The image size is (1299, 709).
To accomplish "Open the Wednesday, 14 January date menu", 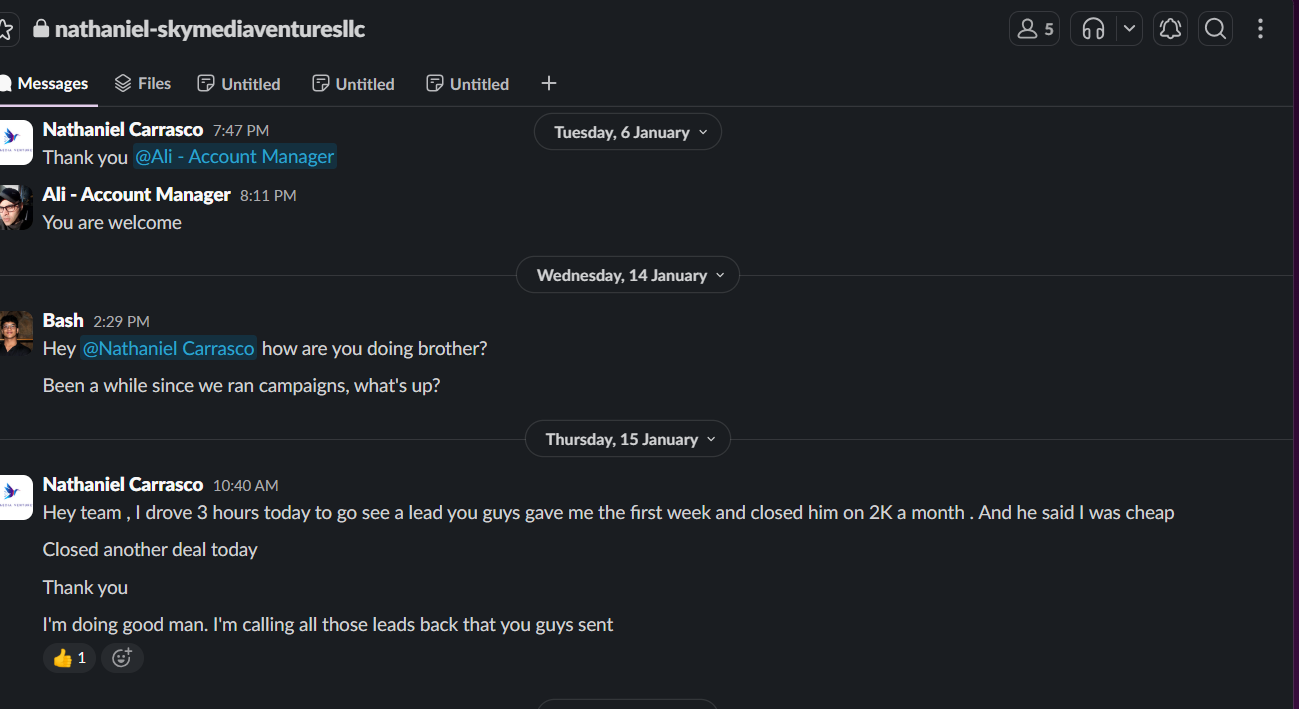I will (x=628, y=275).
